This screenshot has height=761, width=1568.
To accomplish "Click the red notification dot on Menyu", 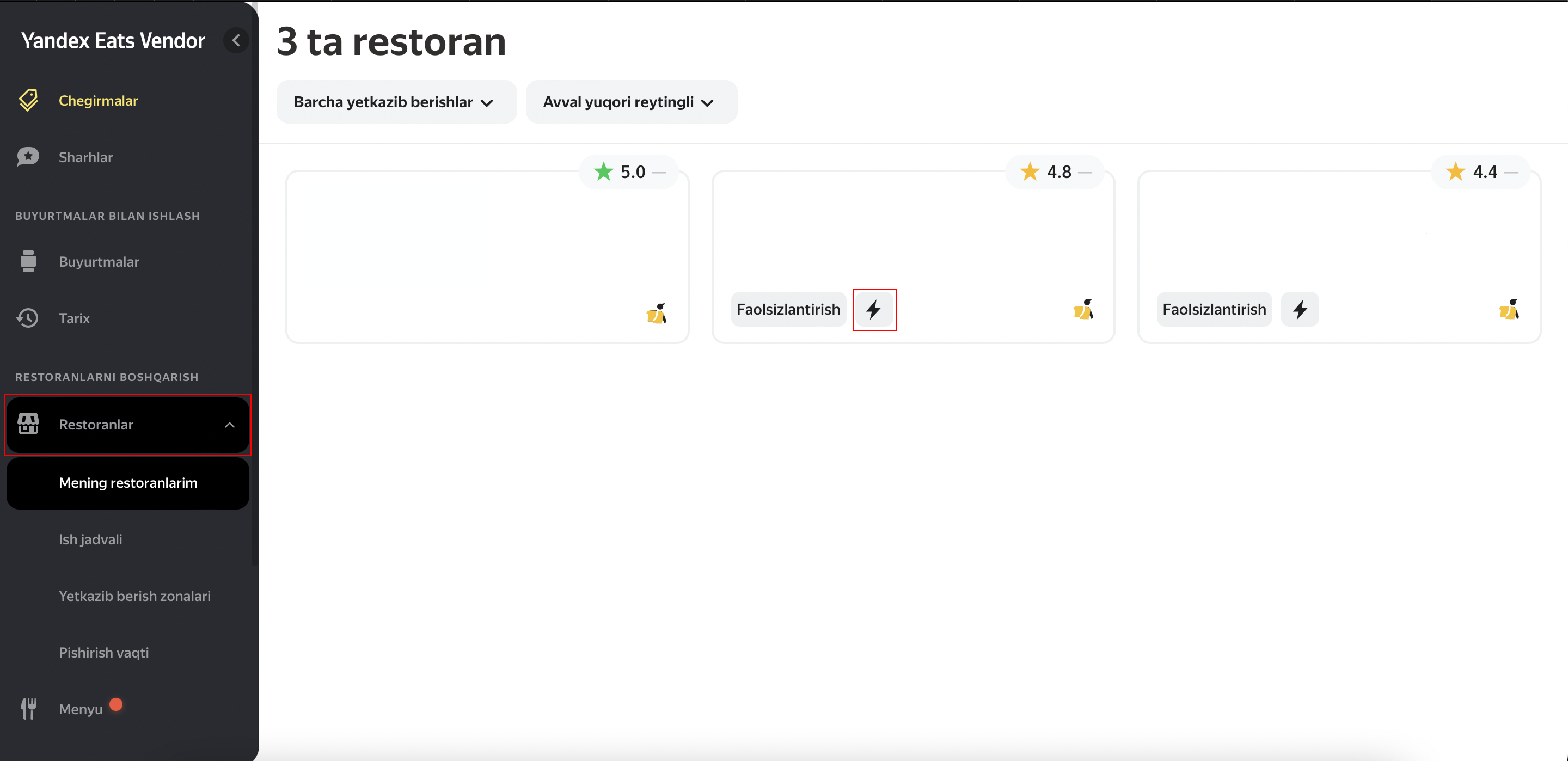I will click(115, 704).
